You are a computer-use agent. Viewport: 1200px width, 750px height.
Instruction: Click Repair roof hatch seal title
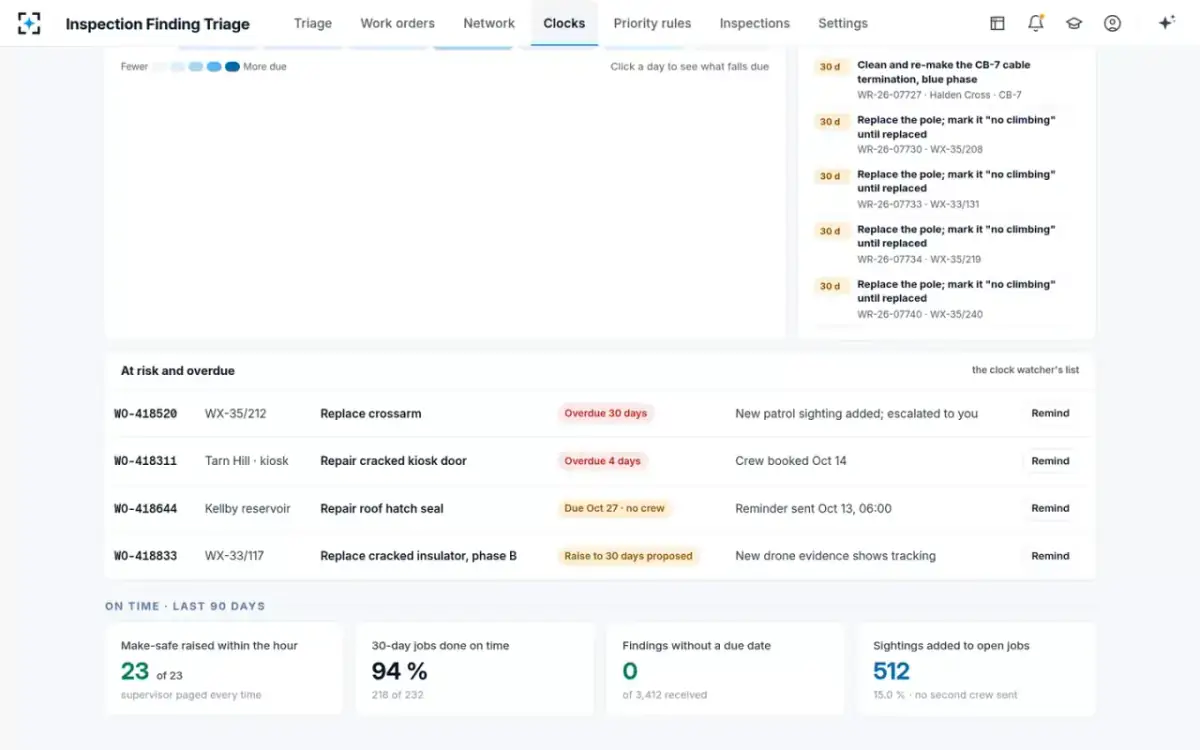[381, 509]
